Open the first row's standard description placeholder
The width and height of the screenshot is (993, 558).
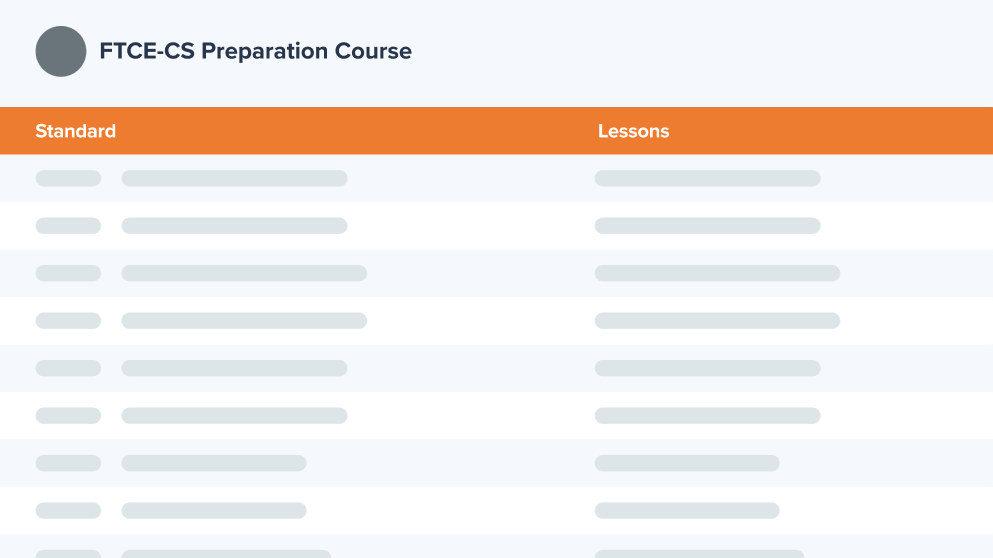pyautogui.click(x=234, y=178)
